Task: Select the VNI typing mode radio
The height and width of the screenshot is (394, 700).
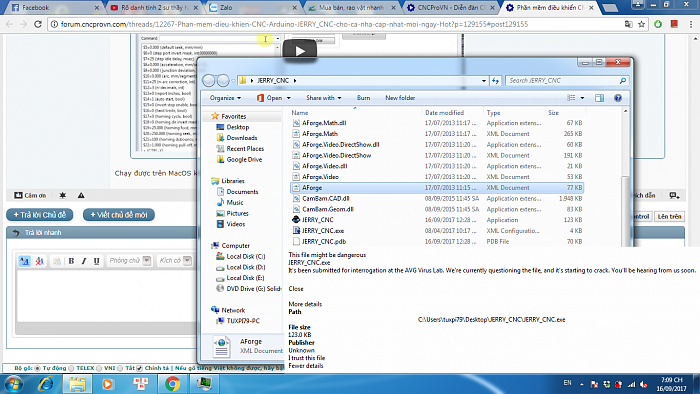Action: (99, 368)
